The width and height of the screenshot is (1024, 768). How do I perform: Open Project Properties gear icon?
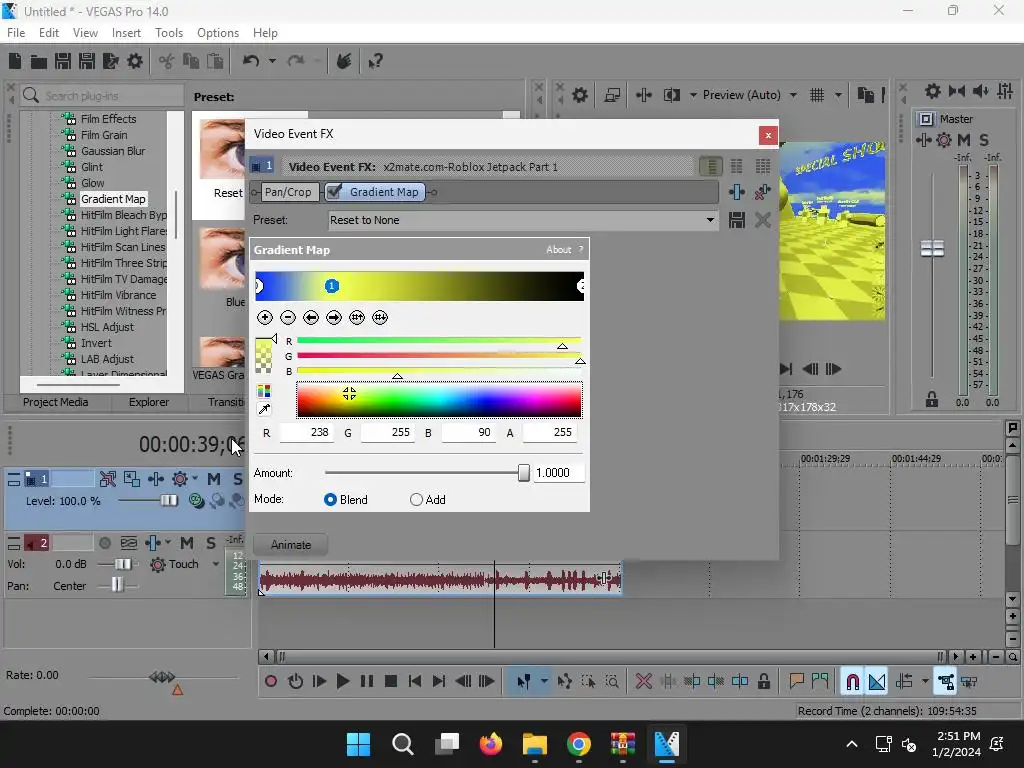135,61
